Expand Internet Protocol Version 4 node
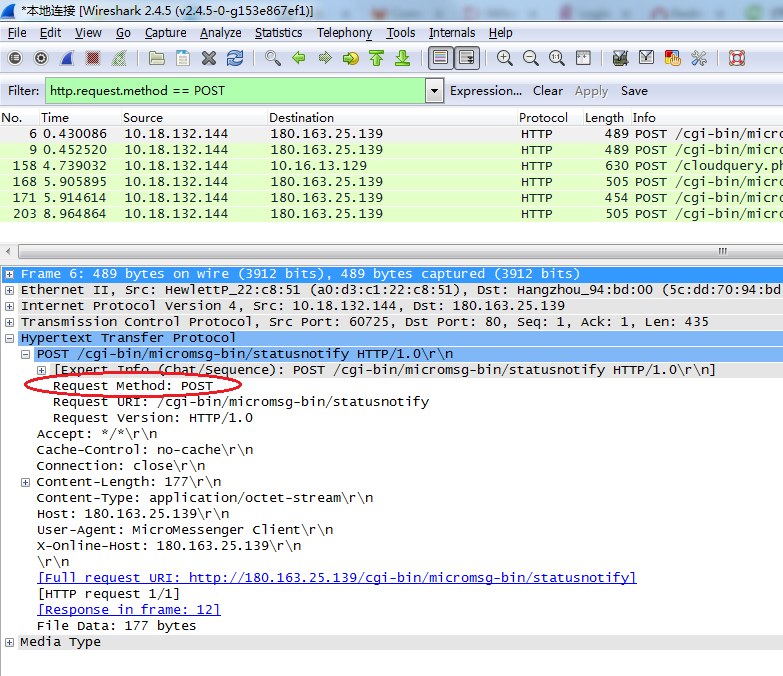 coord(9,306)
